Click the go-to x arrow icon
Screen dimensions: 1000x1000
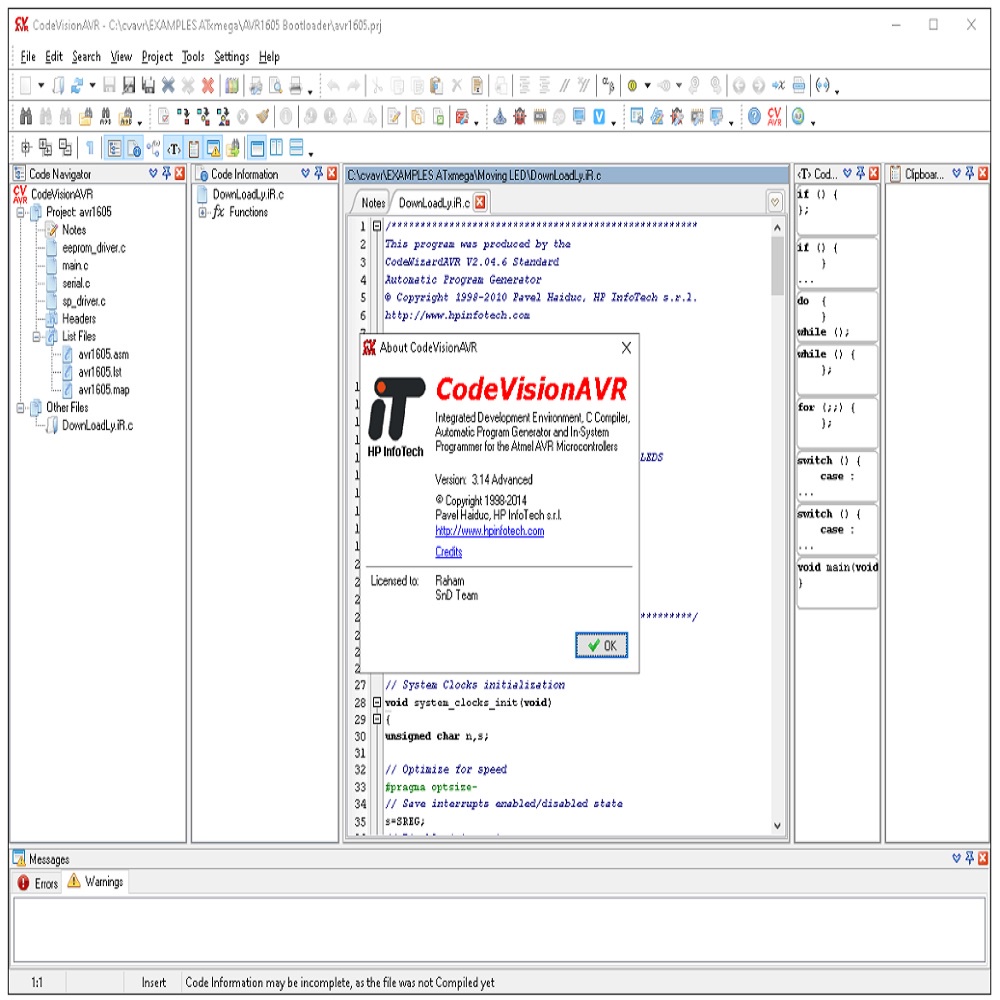(x=779, y=85)
